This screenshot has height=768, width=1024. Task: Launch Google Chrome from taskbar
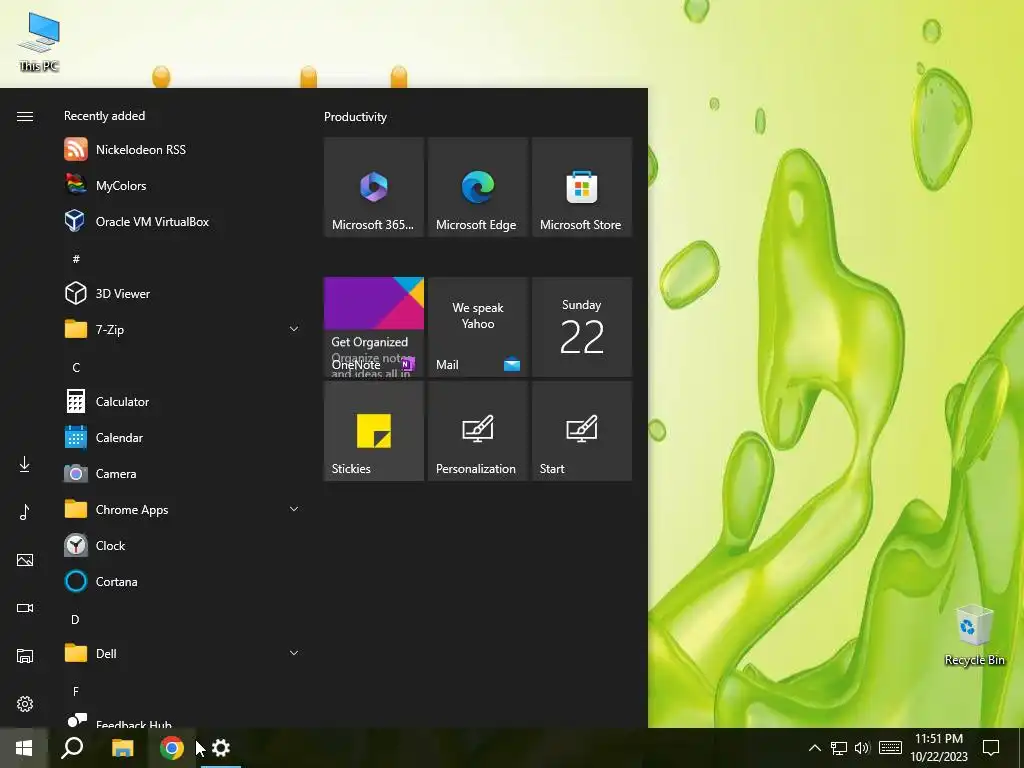click(172, 748)
